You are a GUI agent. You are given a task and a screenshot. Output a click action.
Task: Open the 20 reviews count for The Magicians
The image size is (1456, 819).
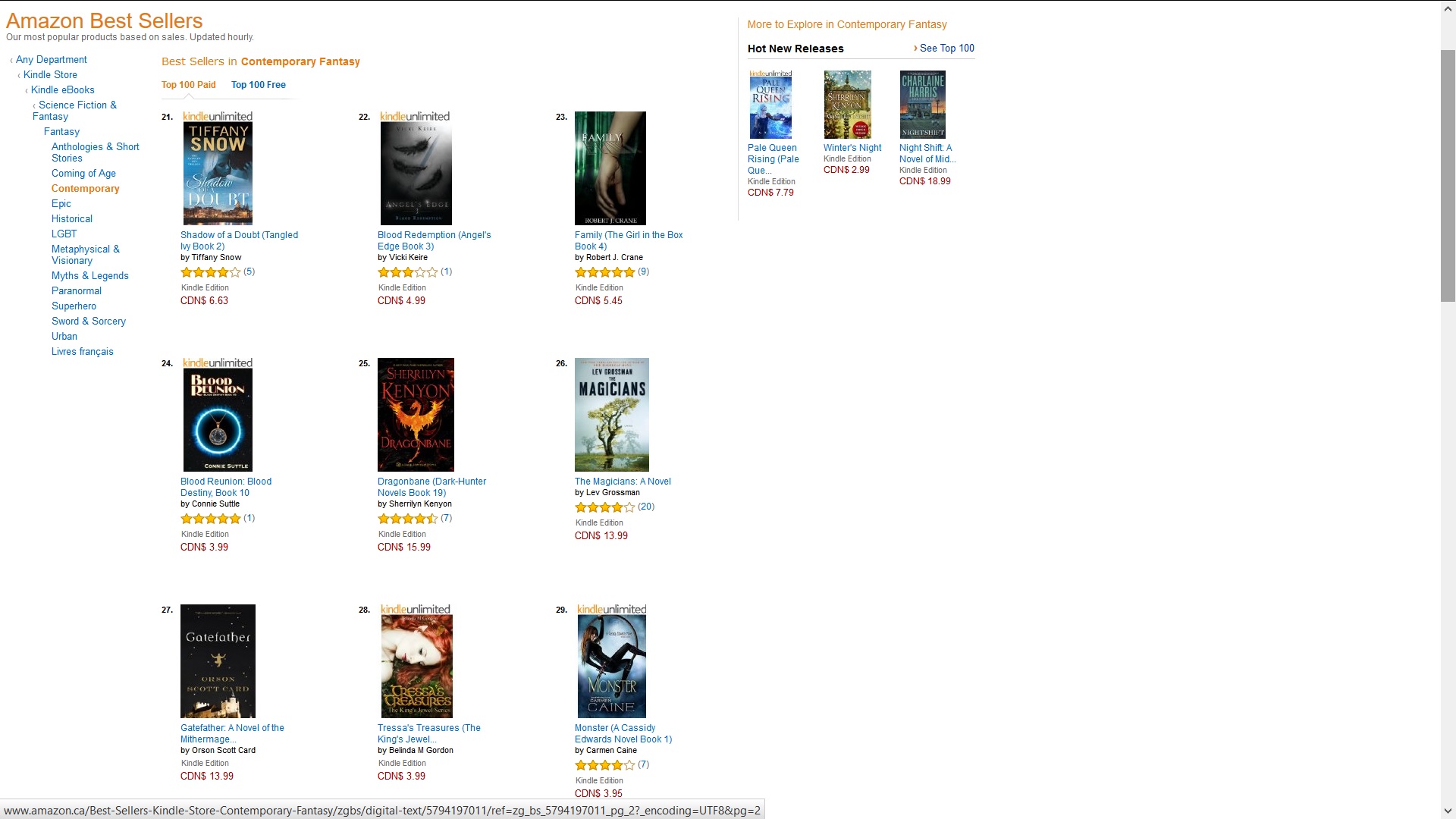click(646, 507)
